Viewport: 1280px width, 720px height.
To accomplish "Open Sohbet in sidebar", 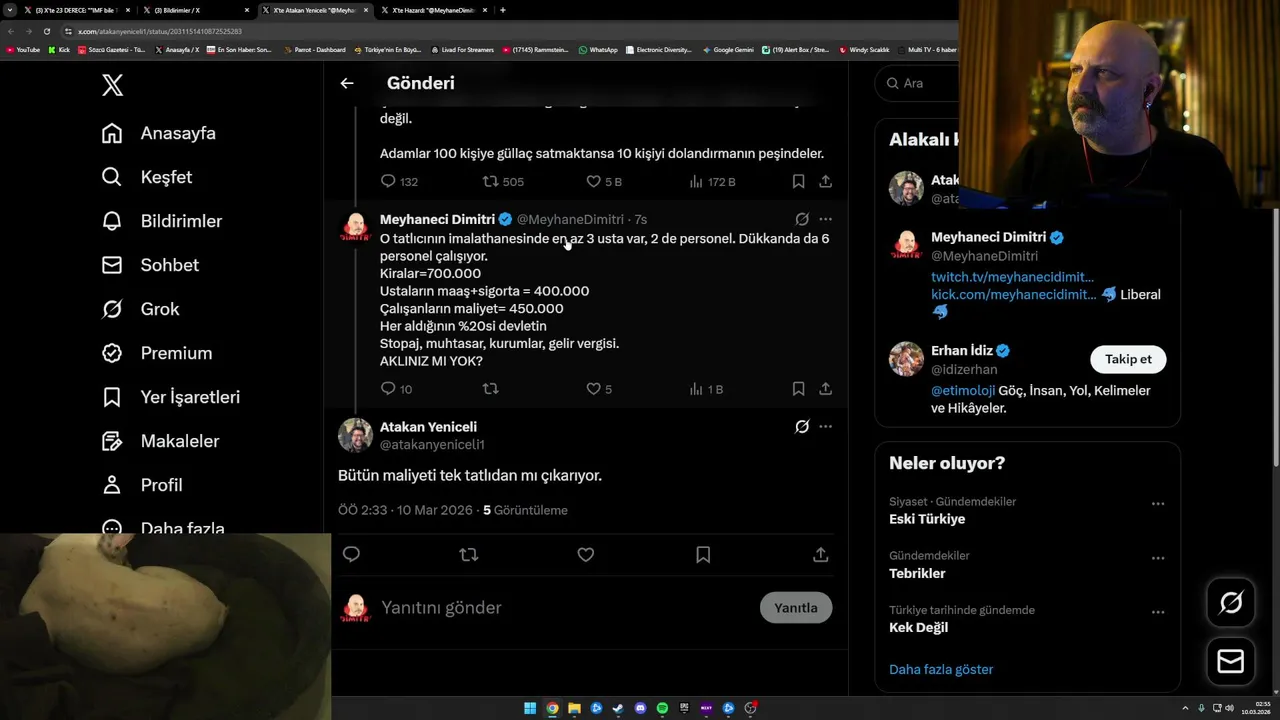I will 150,265.
